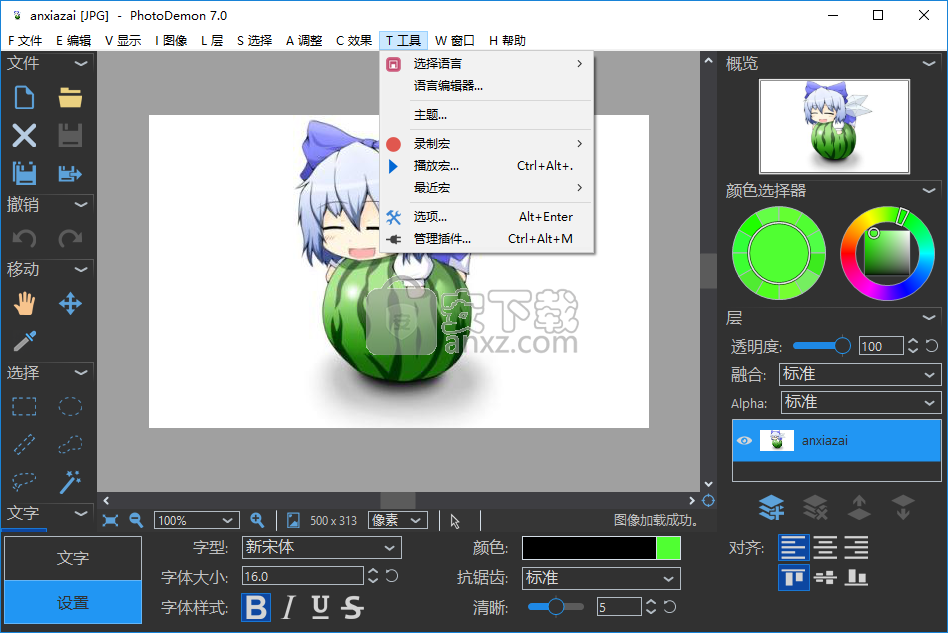Click the black text color swatch
This screenshot has height=633, width=948.
pos(589,548)
